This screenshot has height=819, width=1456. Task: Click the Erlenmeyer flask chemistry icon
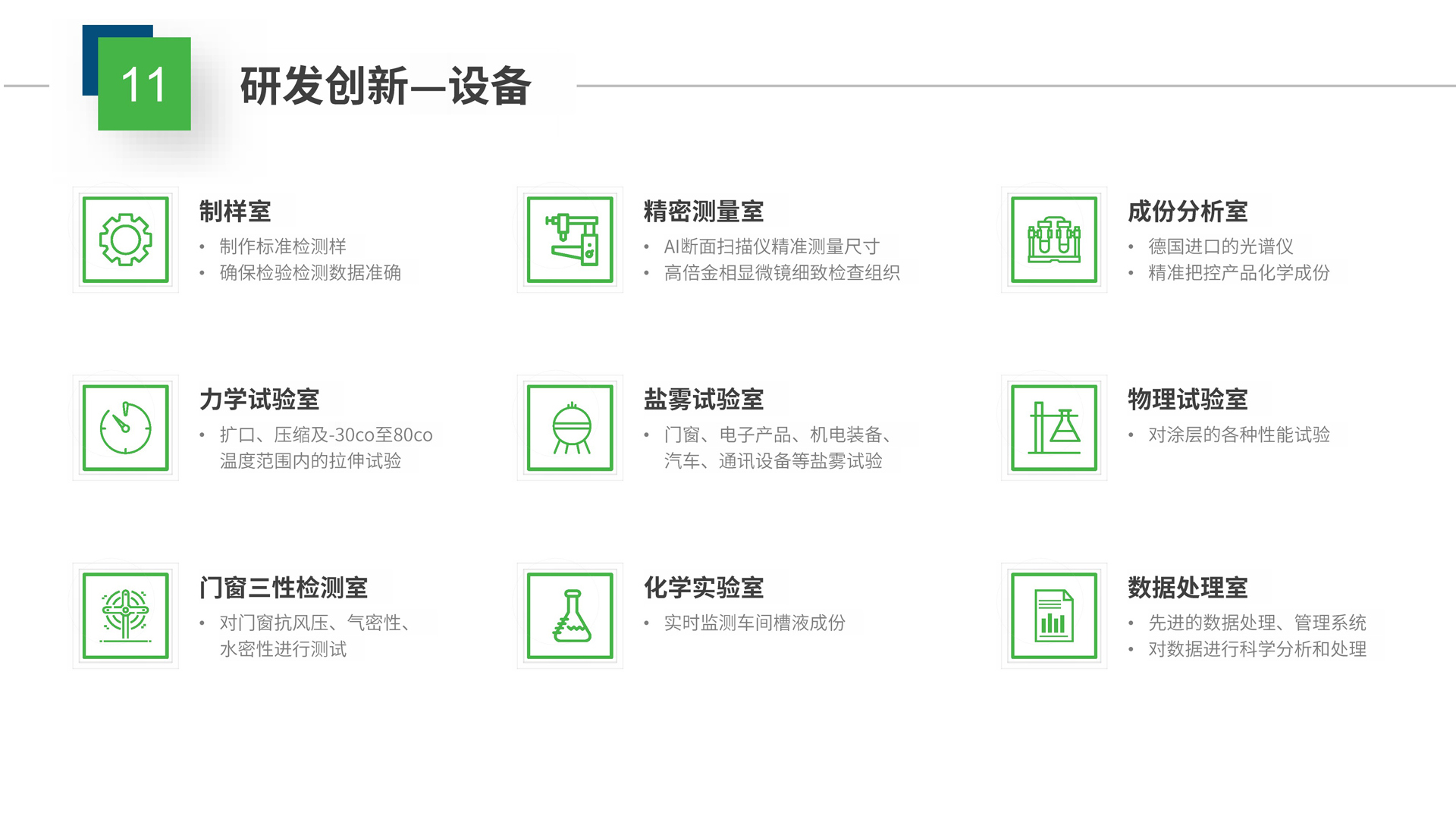570,616
